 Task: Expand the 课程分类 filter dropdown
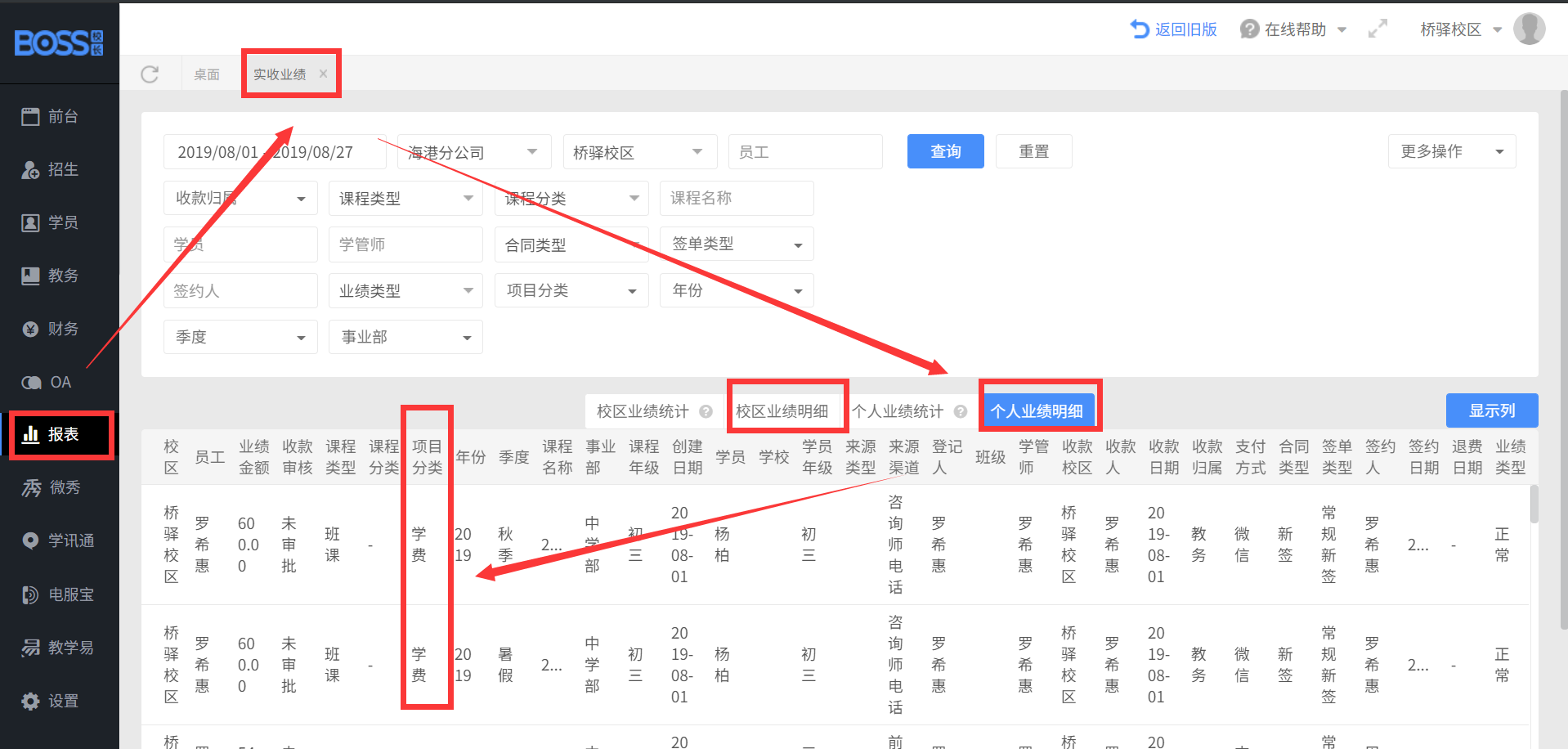pyautogui.click(x=571, y=198)
